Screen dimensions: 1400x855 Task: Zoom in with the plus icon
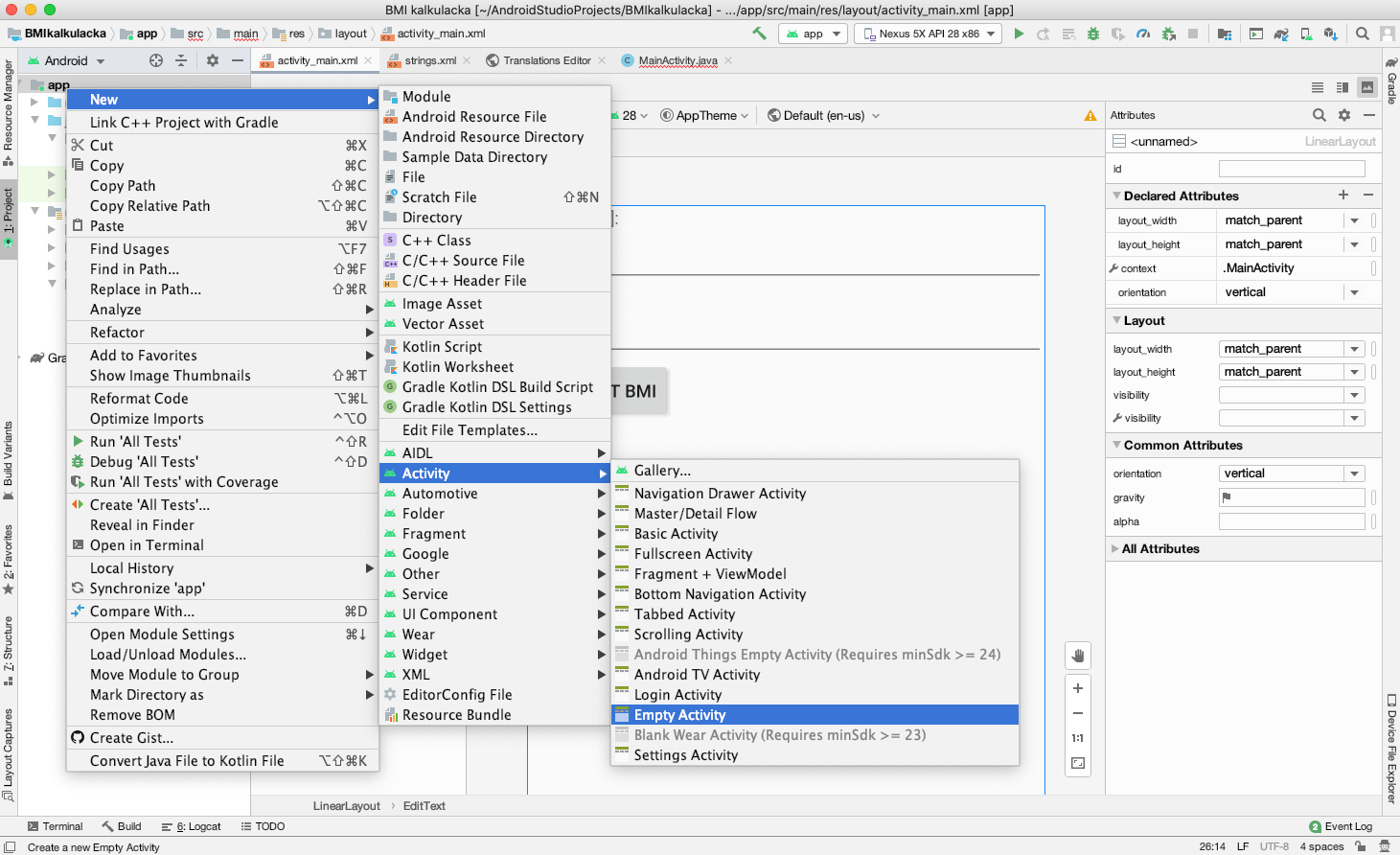click(1078, 688)
